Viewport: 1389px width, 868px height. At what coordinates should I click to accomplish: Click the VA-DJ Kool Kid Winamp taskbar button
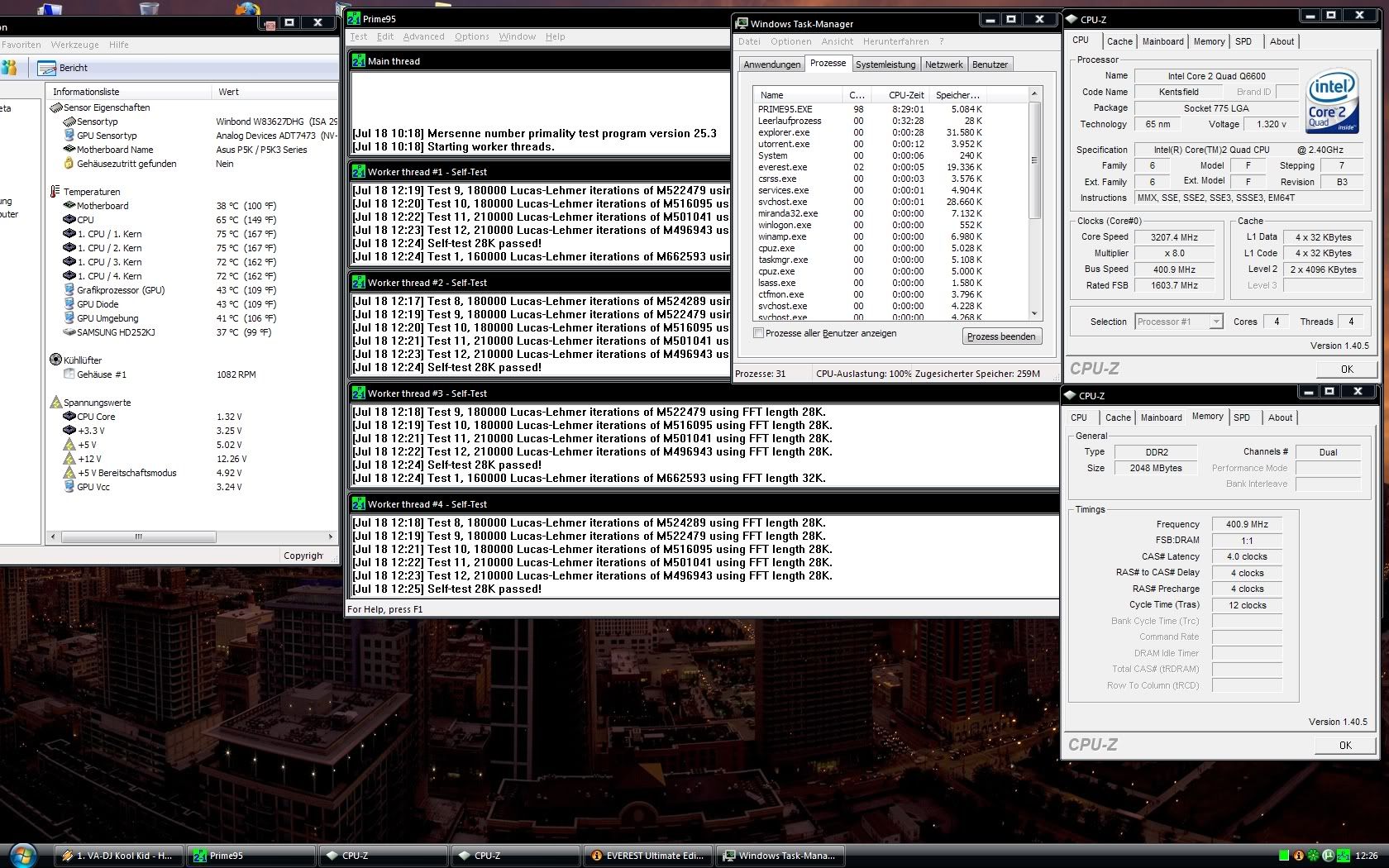click(117, 856)
